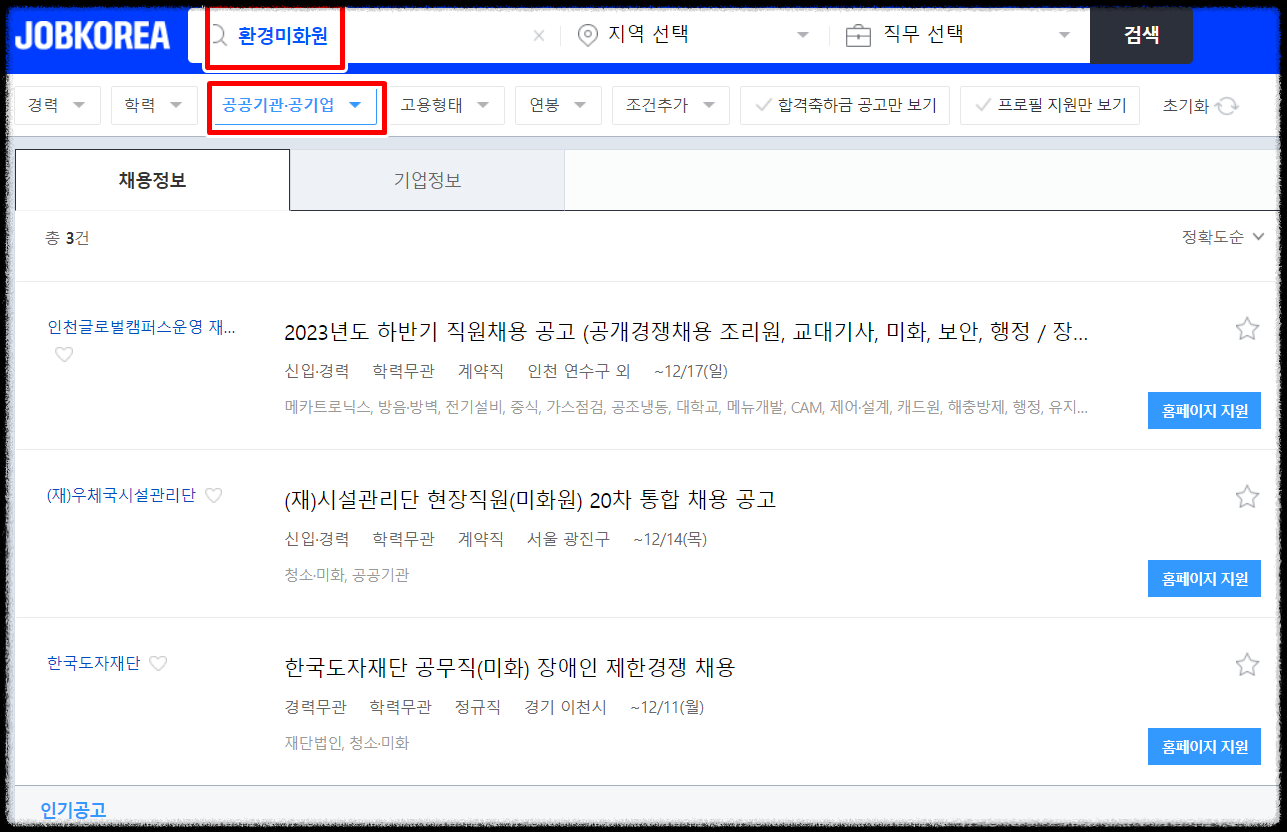The width and height of the screenshot is (1287, 832).
Task: Open (재)시설관리단 현장직원(미화원) 20차 posting
Action: click(530, 499)
